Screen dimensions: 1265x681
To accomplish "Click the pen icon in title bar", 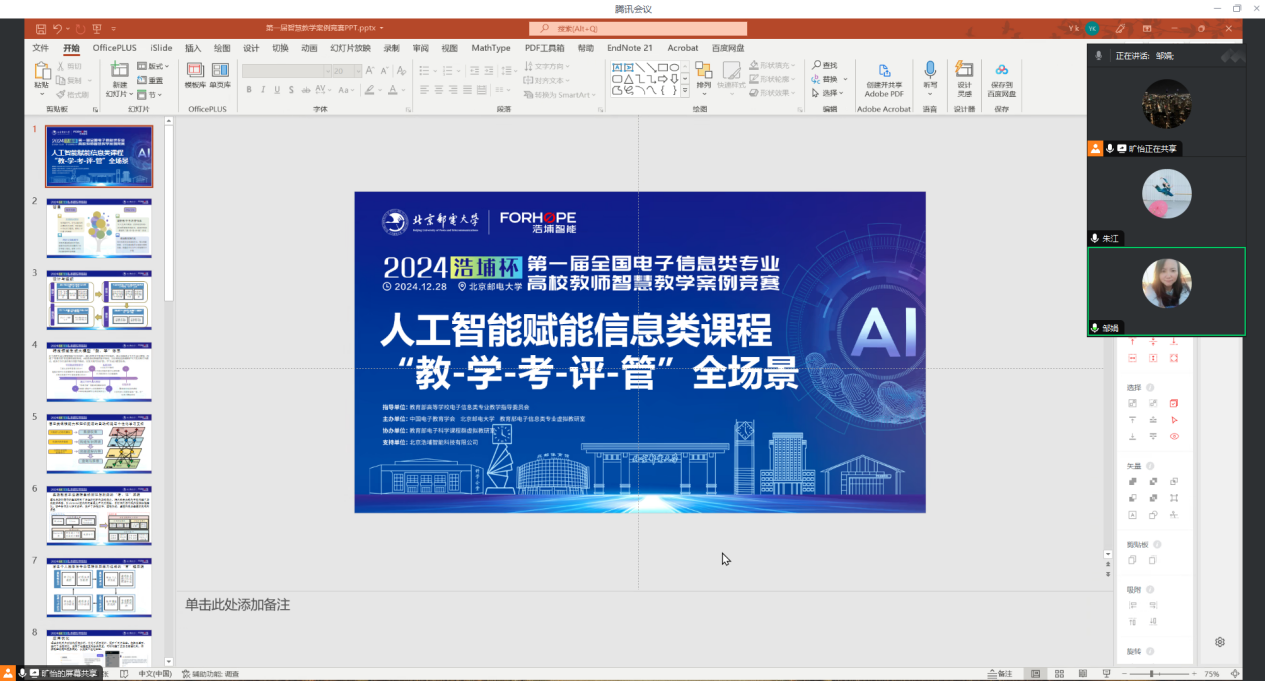I will coord(1120,29).
